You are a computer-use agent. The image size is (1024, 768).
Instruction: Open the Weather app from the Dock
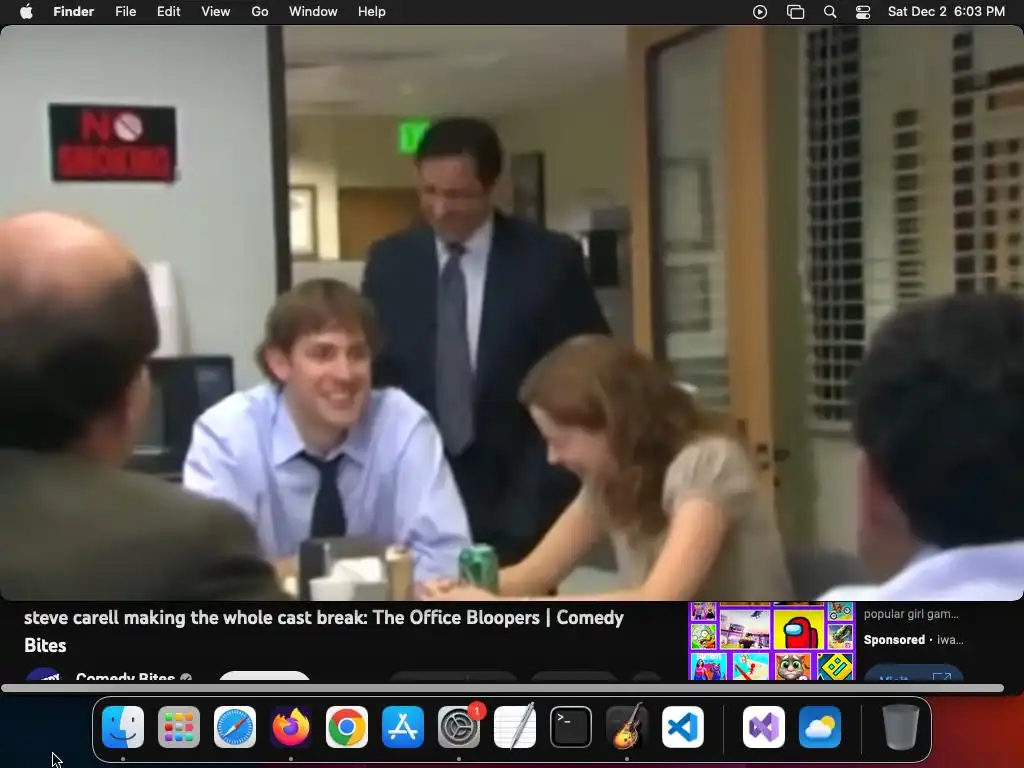(820, 727)
